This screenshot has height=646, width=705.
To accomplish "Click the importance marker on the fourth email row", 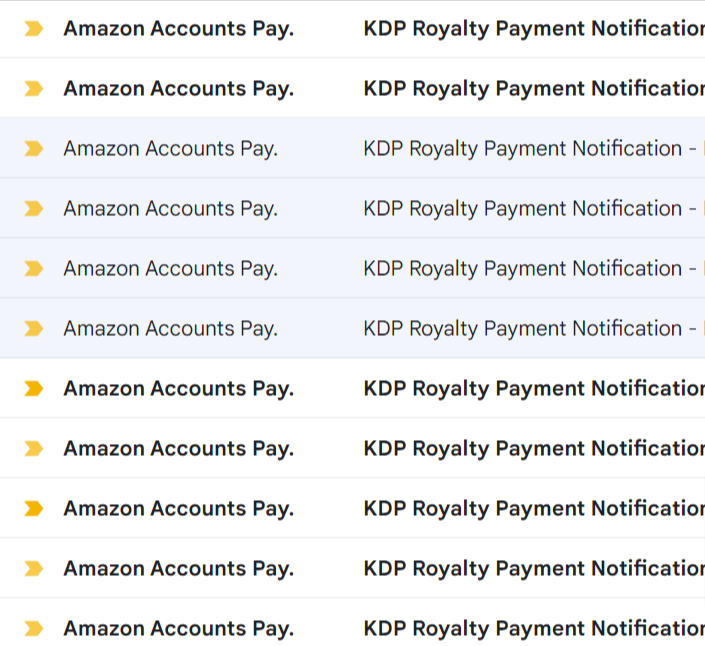I will [34, 209].
